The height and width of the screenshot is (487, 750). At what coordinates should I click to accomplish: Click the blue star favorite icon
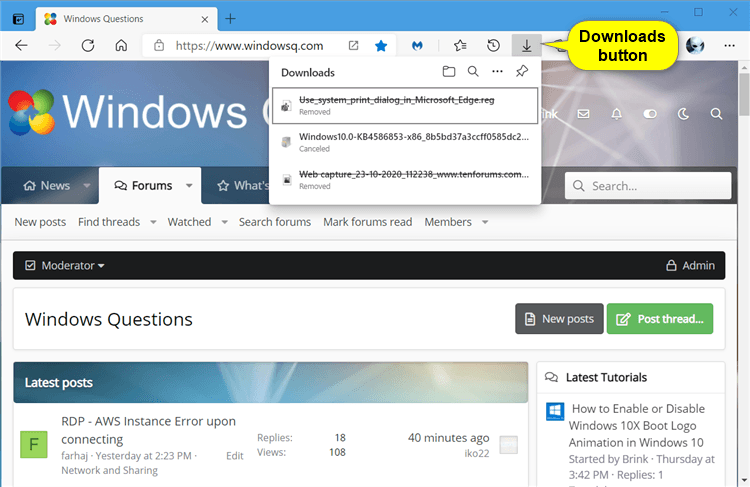coord(381,45)
